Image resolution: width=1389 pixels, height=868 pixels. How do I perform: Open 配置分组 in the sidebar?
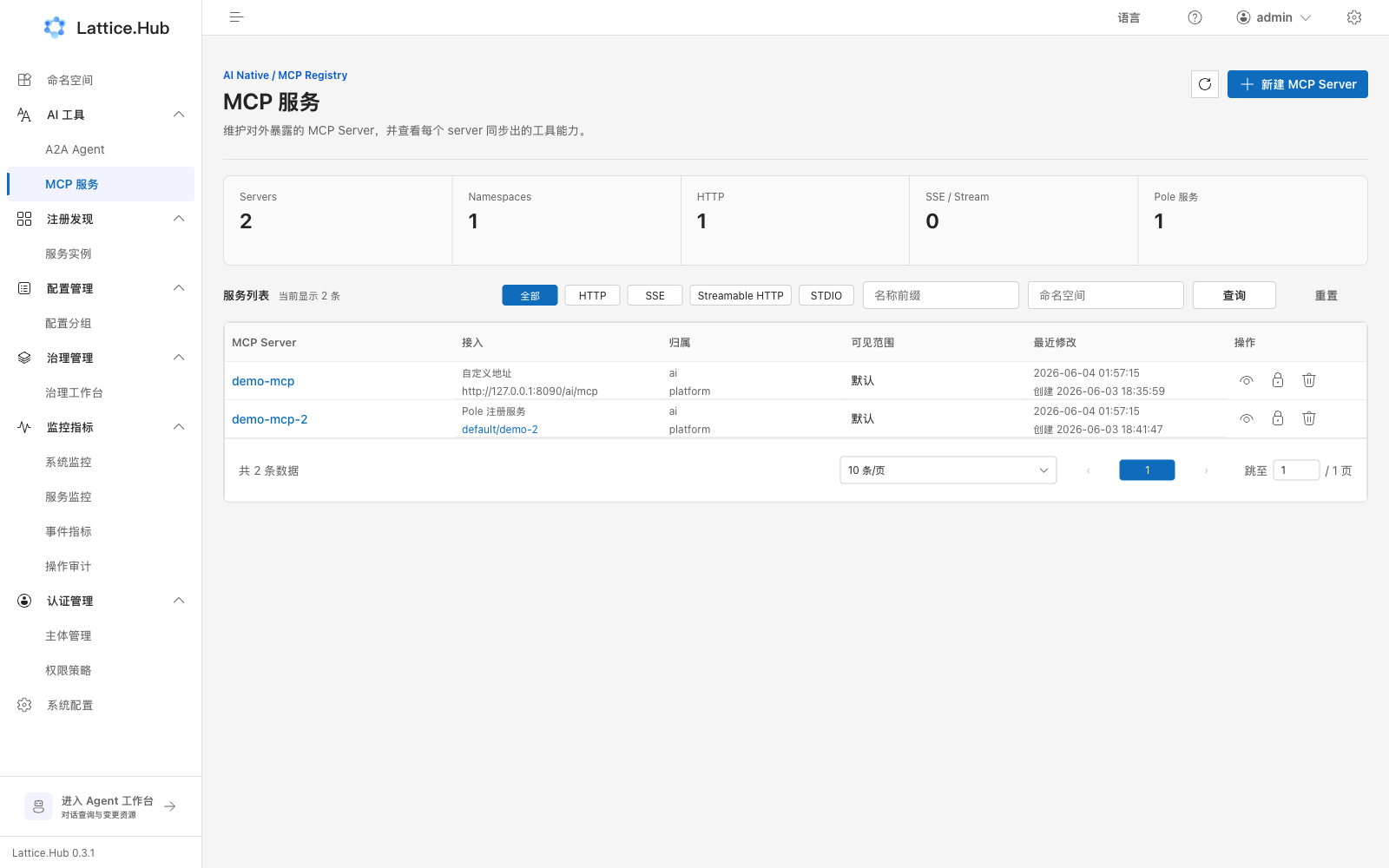(101, 323)
